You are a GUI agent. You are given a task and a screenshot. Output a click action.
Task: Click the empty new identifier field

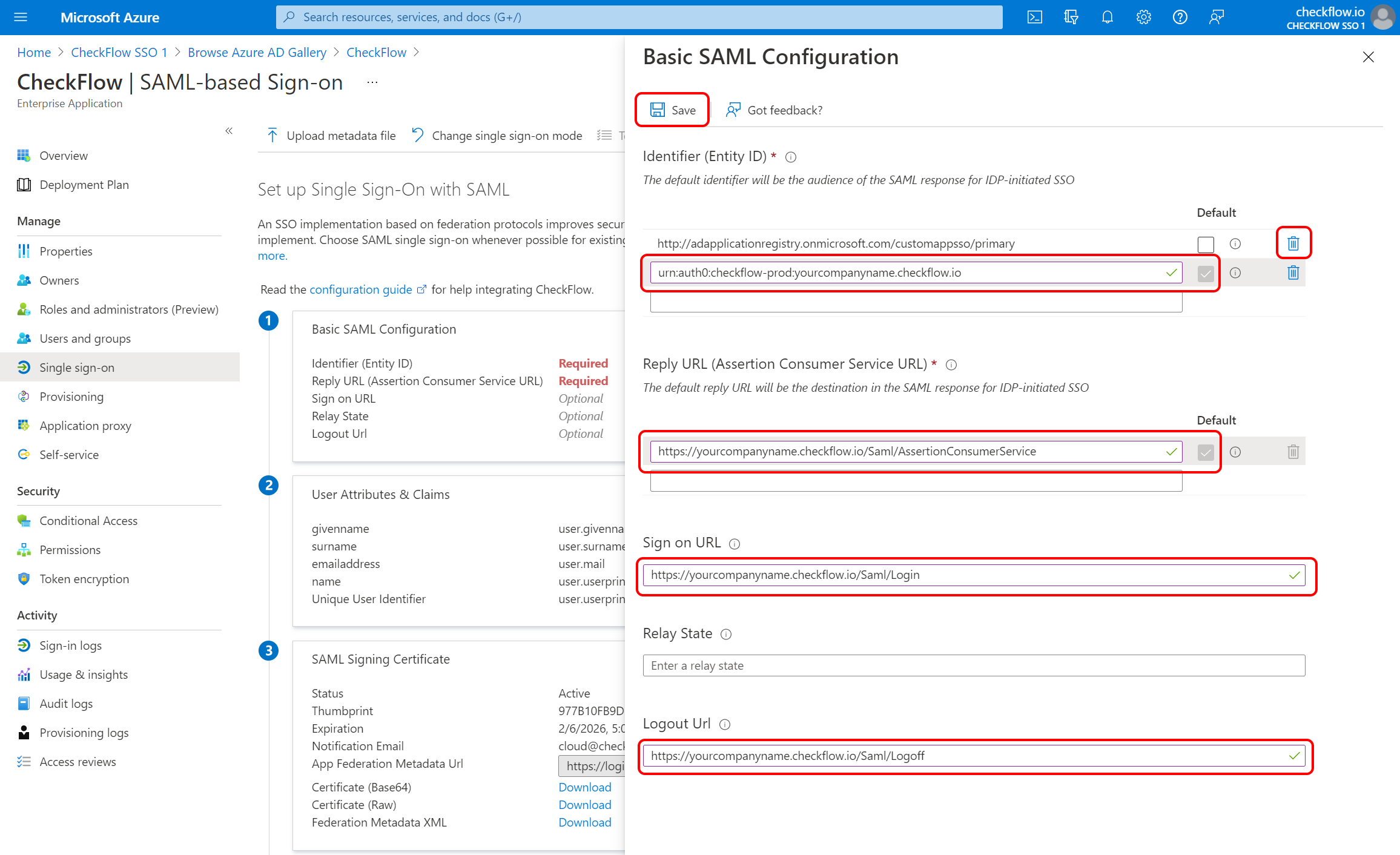coord(916,302)
